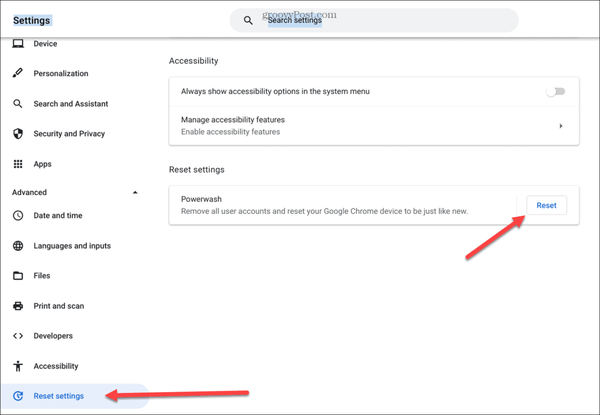This screenshot has width=600, height=415.
Task: Click the Languages and inputs globe icon
Action: [18, 246]
